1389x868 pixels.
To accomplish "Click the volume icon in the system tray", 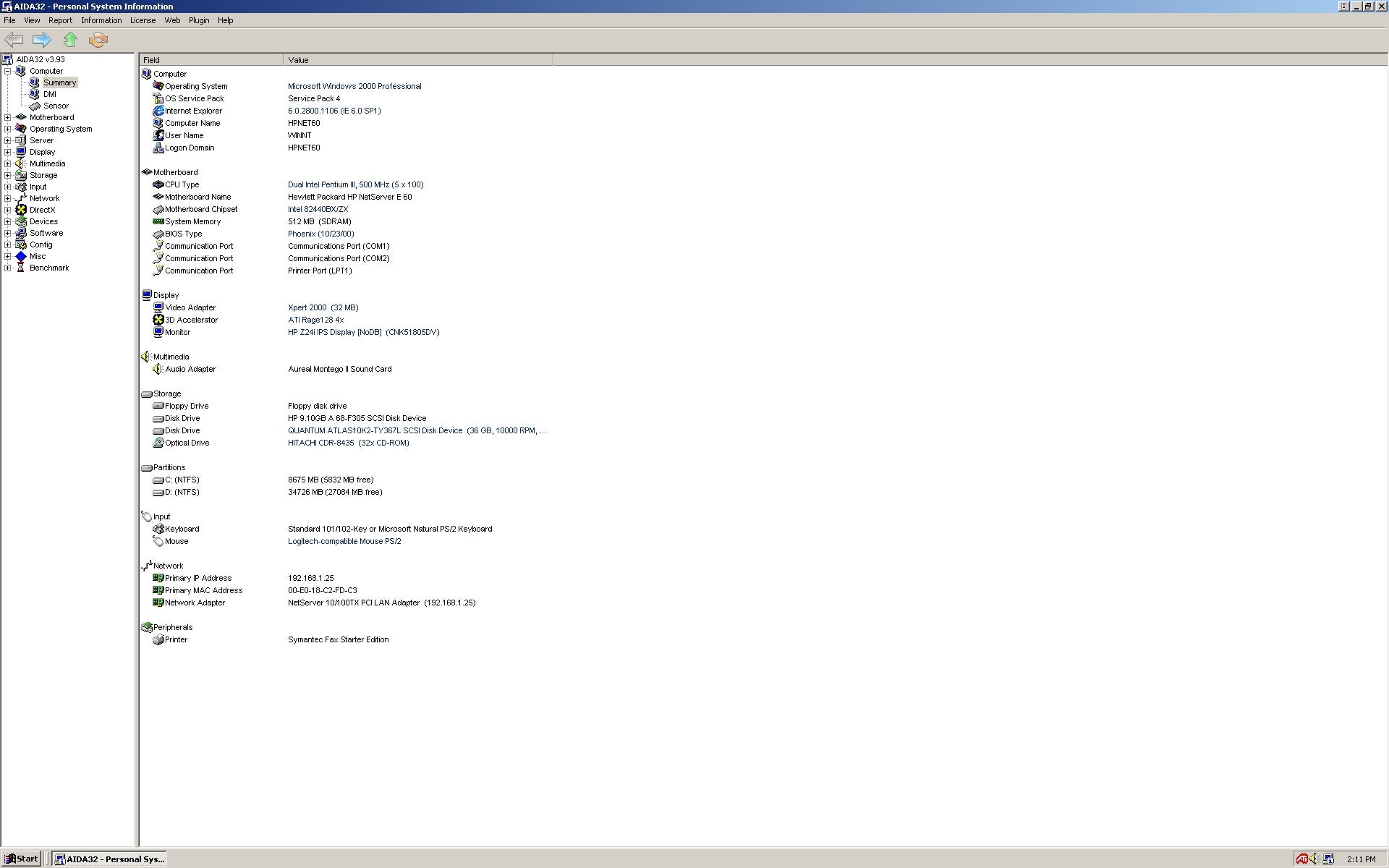I will click(1314, 859).
